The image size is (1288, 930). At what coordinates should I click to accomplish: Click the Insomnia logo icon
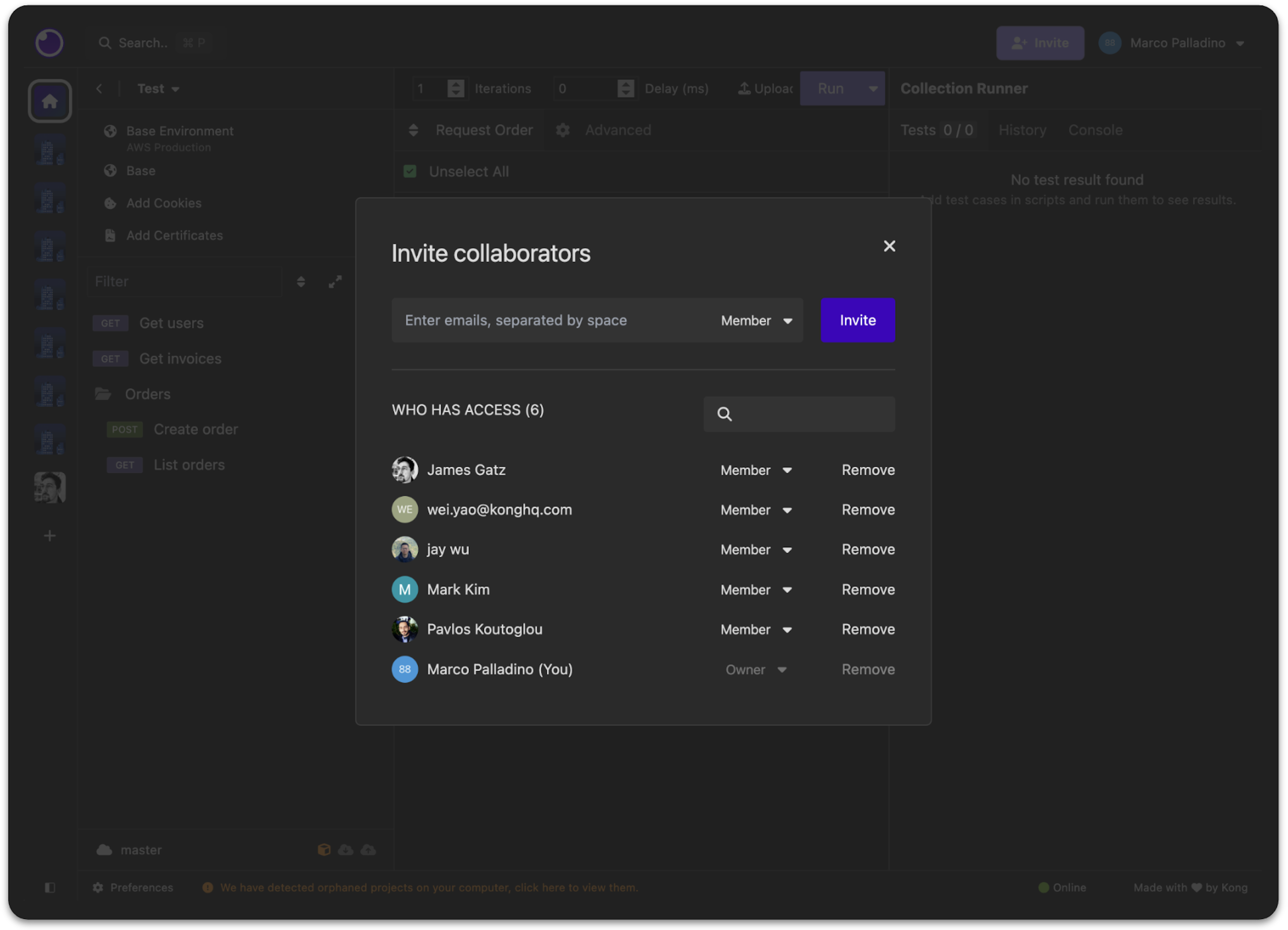tap(49, 43)
